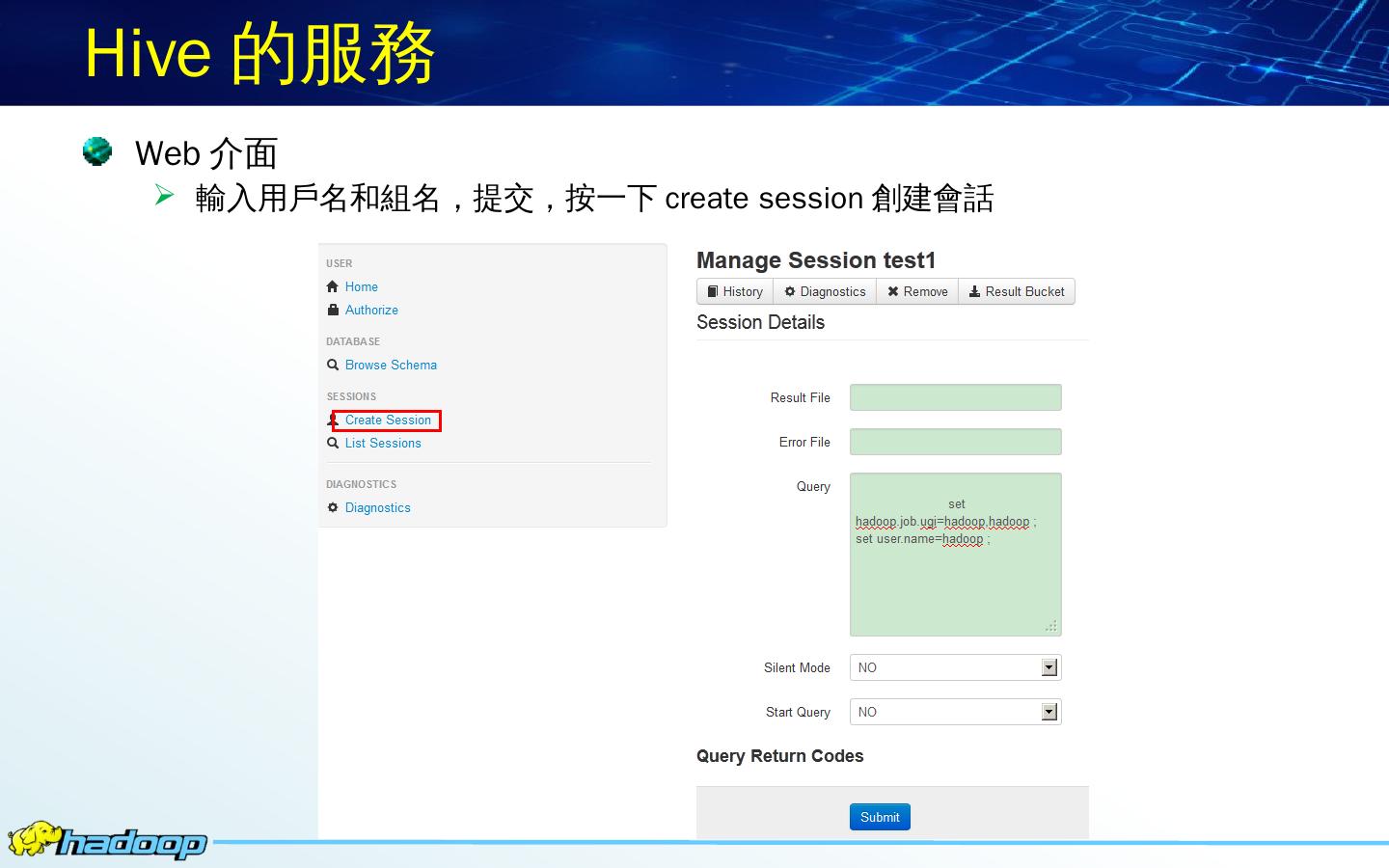This screenshot has width=1389, height=868.
Task: Click the Result Bucket toolbar button
Action: click(x=1017, y=291)
